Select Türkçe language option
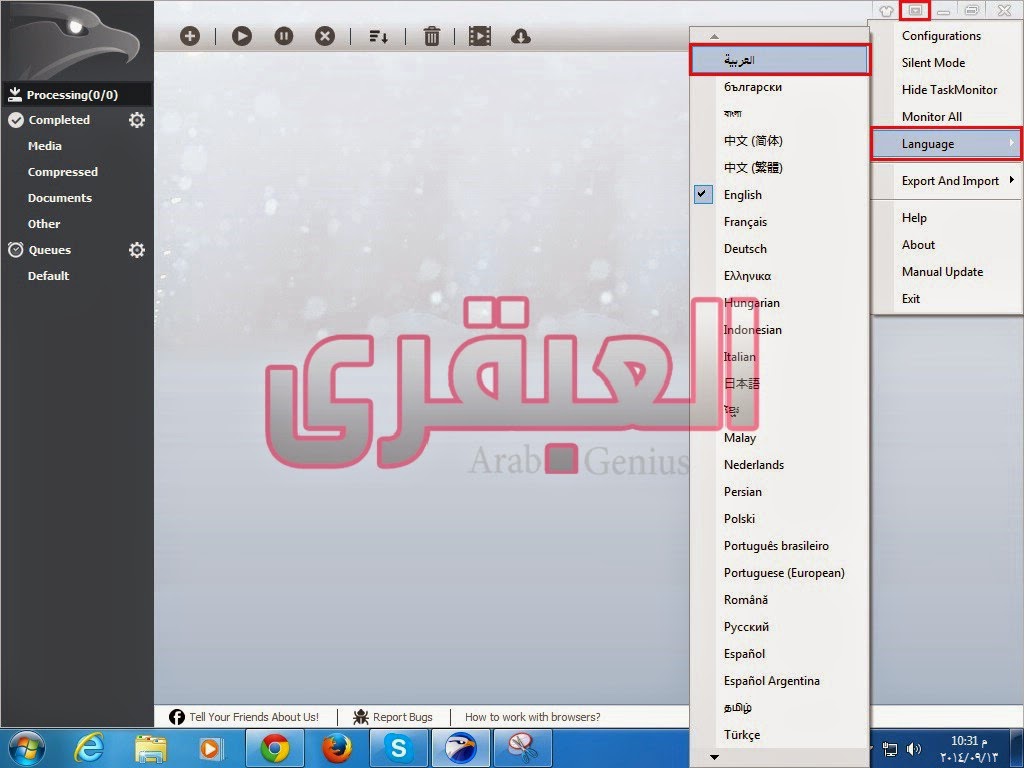1024x768 pixels. 780,735
